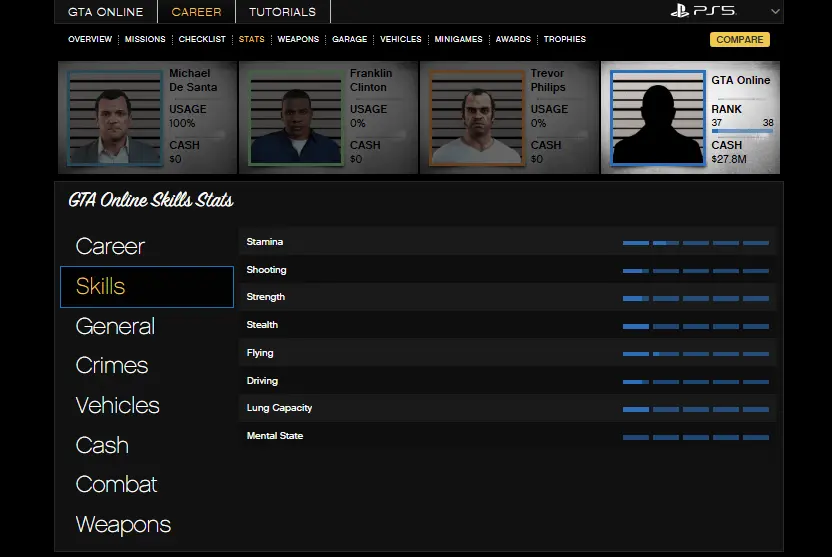Open the Overview sub-navigation link
Image resolution: width=832 pixels, height=557 pixels.
click(90, 40)
